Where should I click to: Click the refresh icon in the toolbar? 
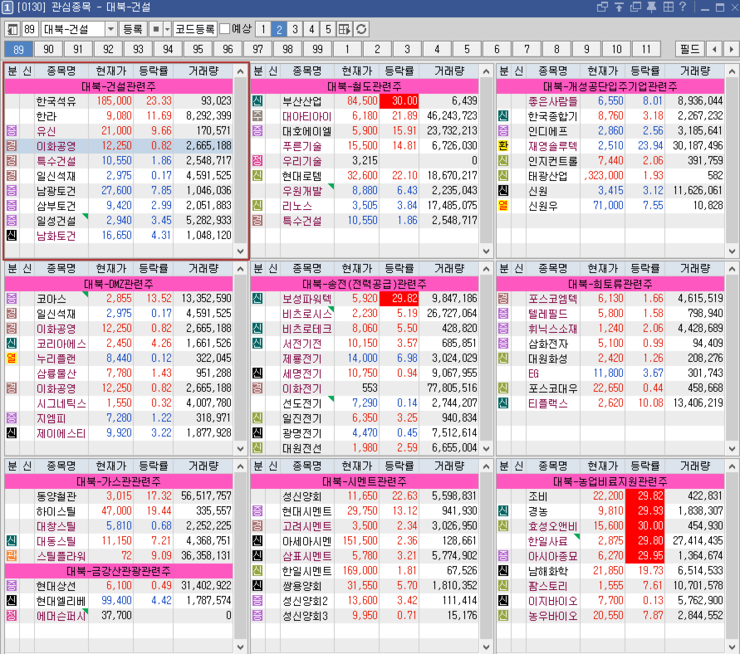click(x=362, y=29)
